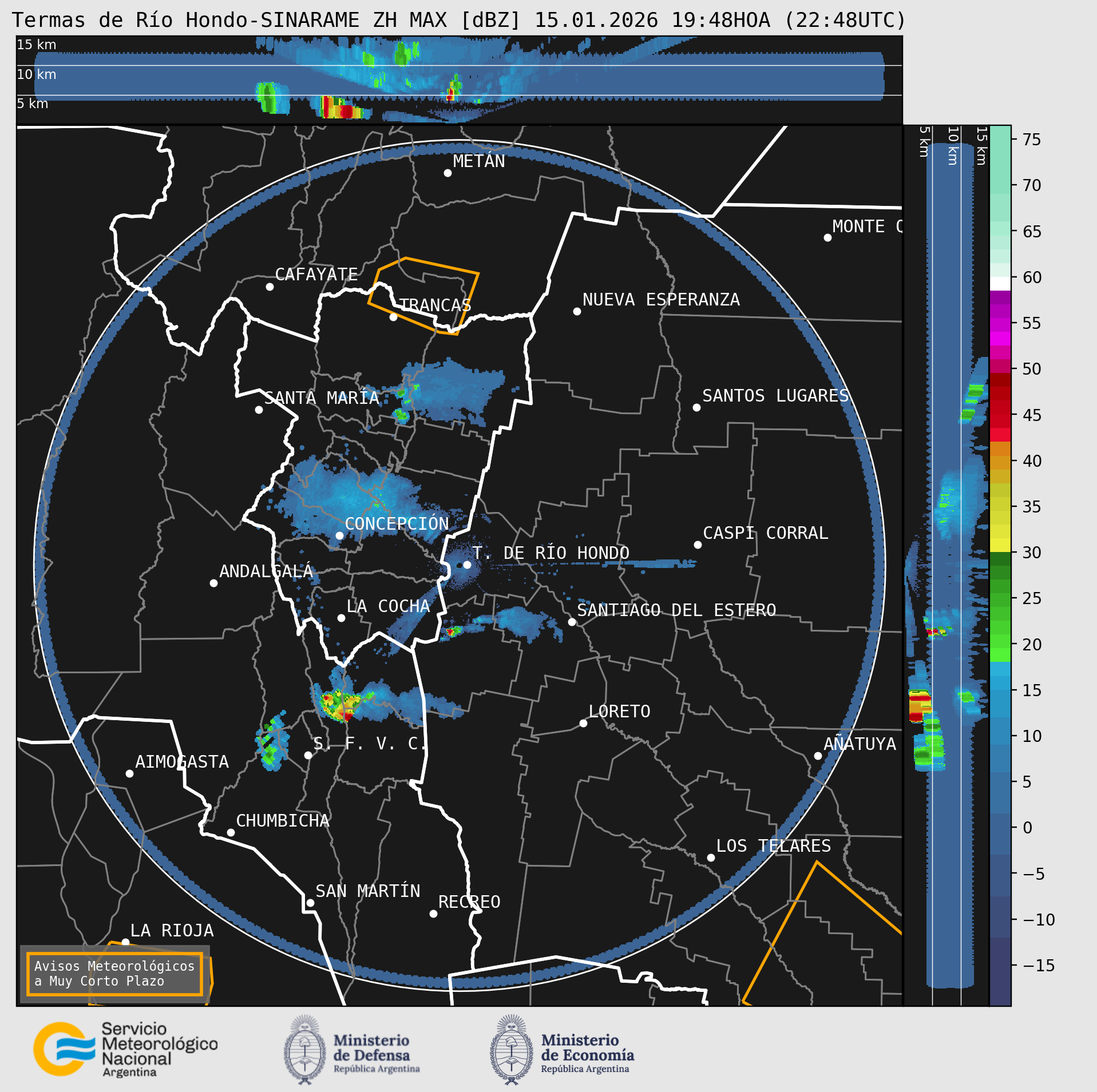The height and width of the screenshot is (1092, 1097).
Task: Select the T. de Río Hondo radar marker
Action: click(x=467, y=565)
